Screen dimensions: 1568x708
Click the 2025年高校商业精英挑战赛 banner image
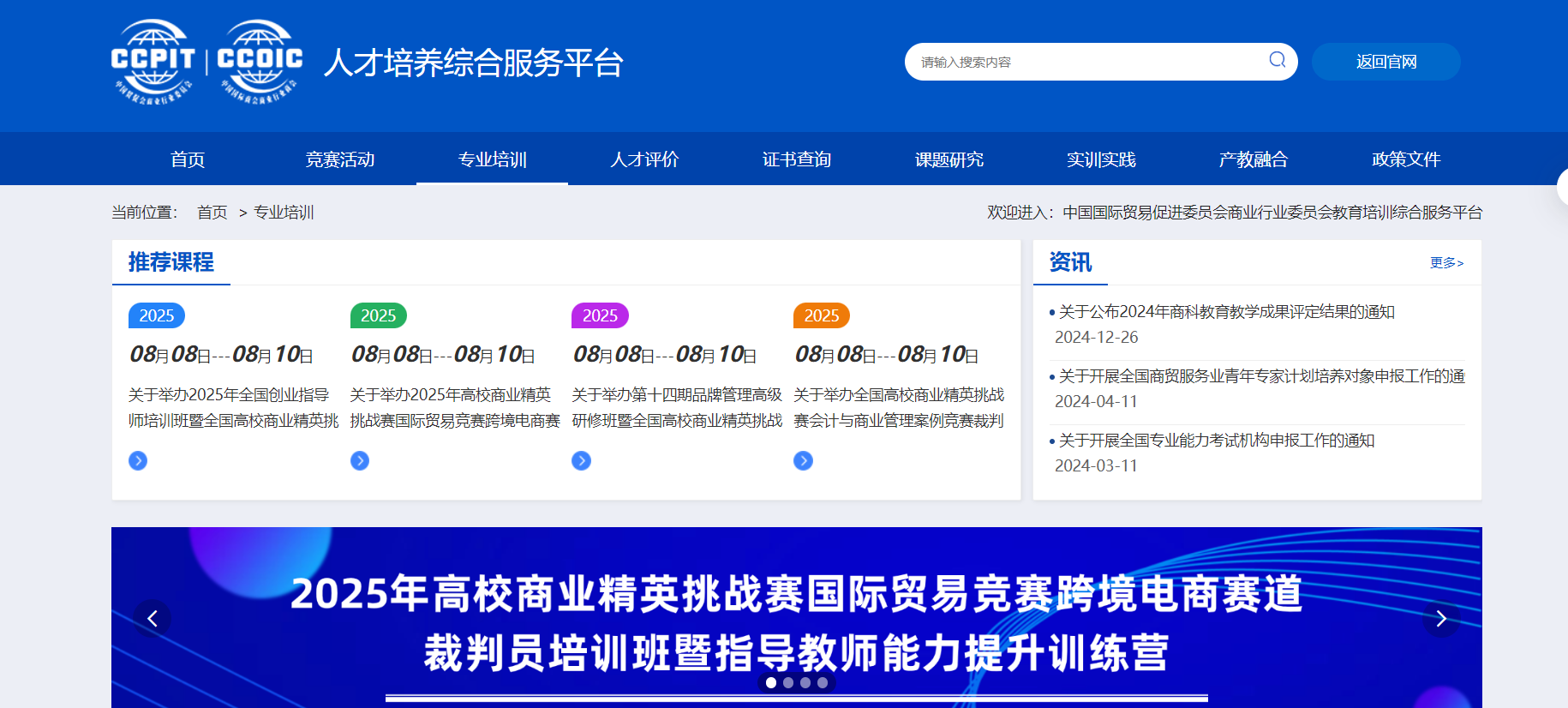pyautogui.click(x=797, y=618)
